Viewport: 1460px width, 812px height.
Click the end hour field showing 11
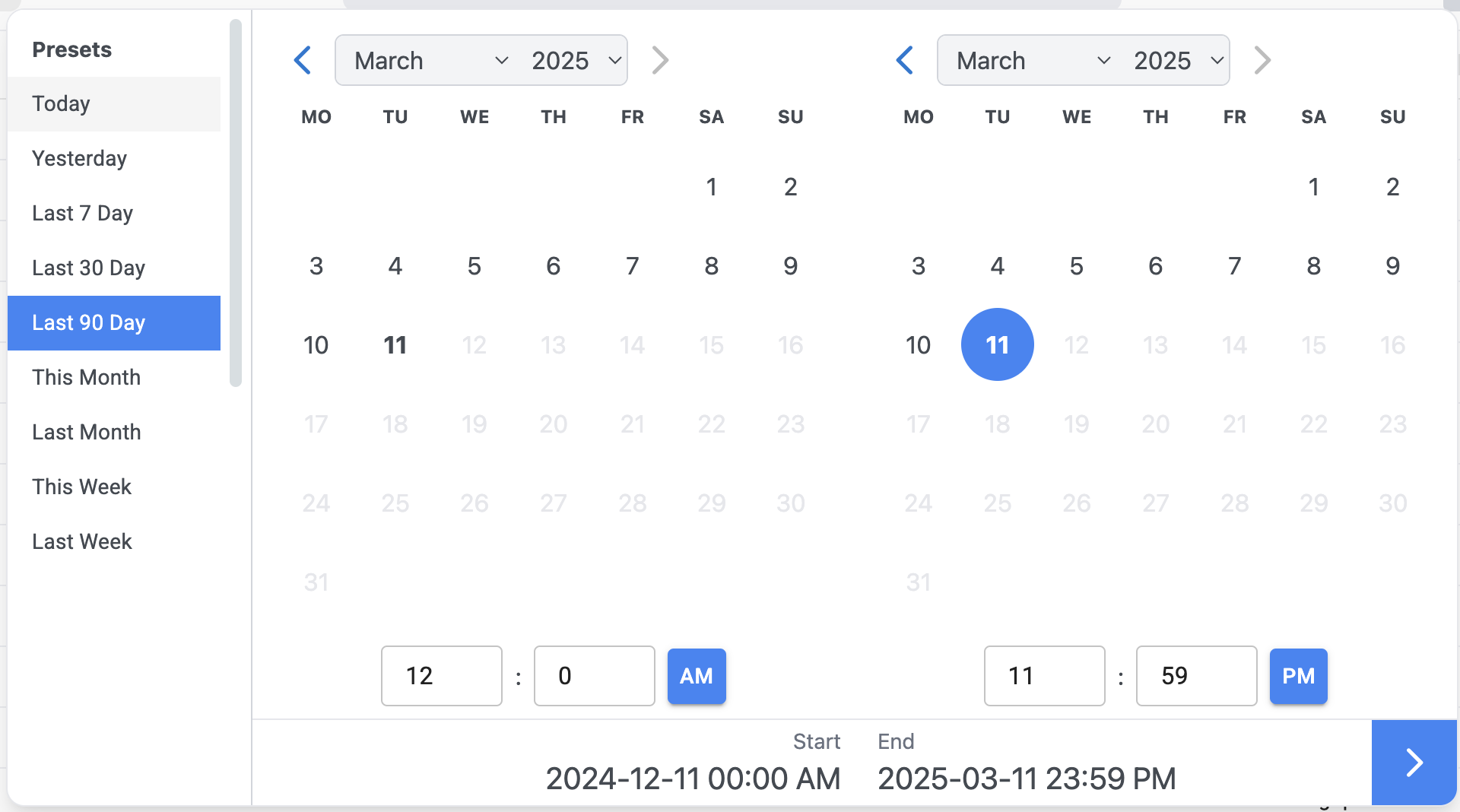tap(1044, 676)
